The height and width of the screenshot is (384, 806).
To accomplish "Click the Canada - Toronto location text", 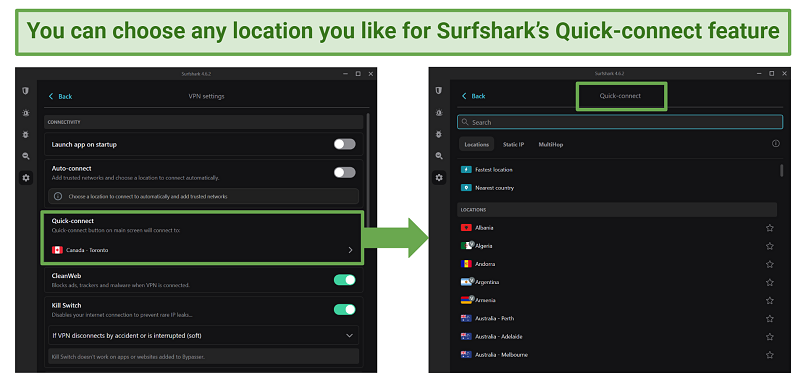I will (x=87, y=250).
